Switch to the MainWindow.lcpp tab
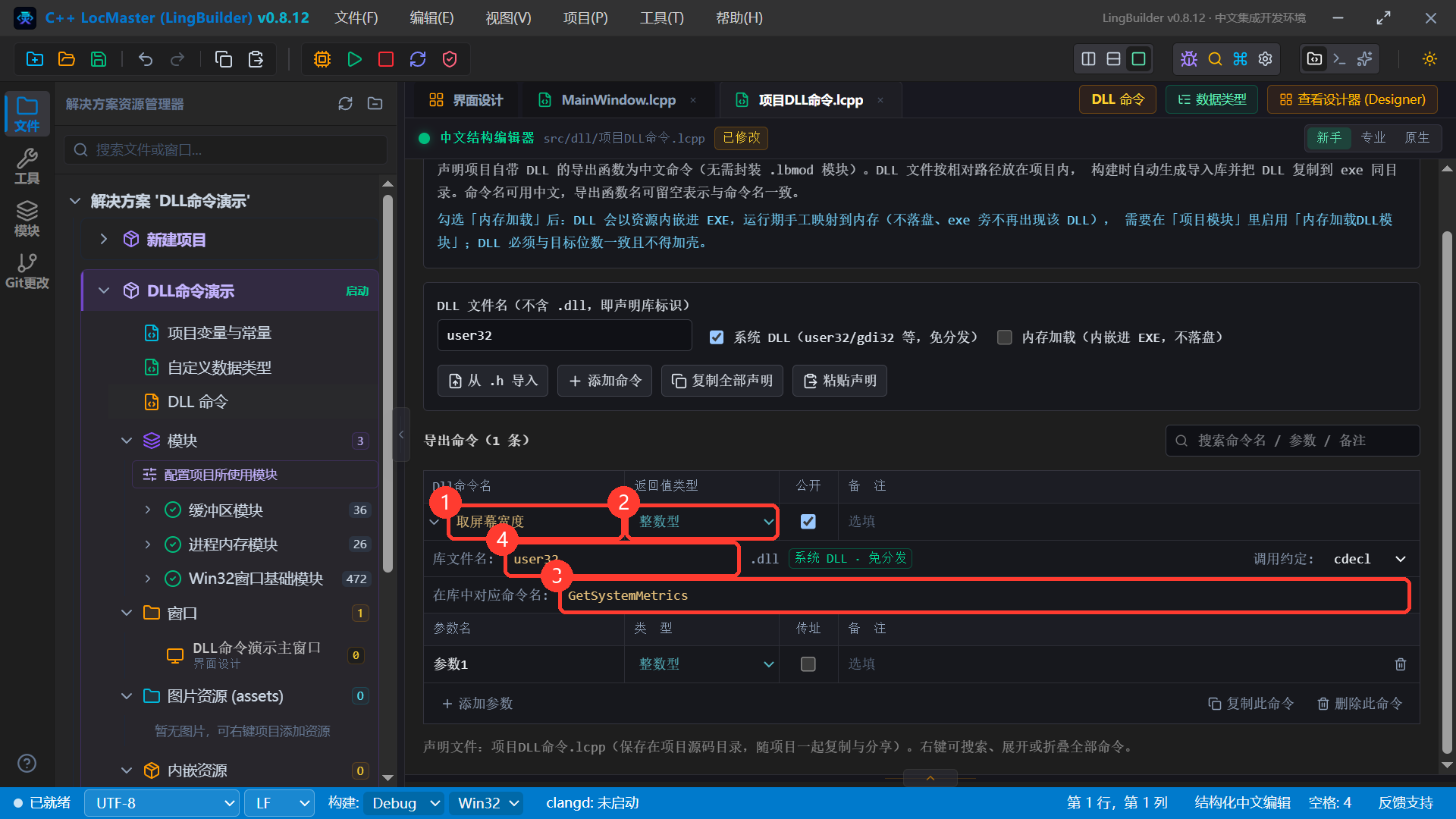Viewport: 1456px width, 819px height. click(x=618, y=100)
